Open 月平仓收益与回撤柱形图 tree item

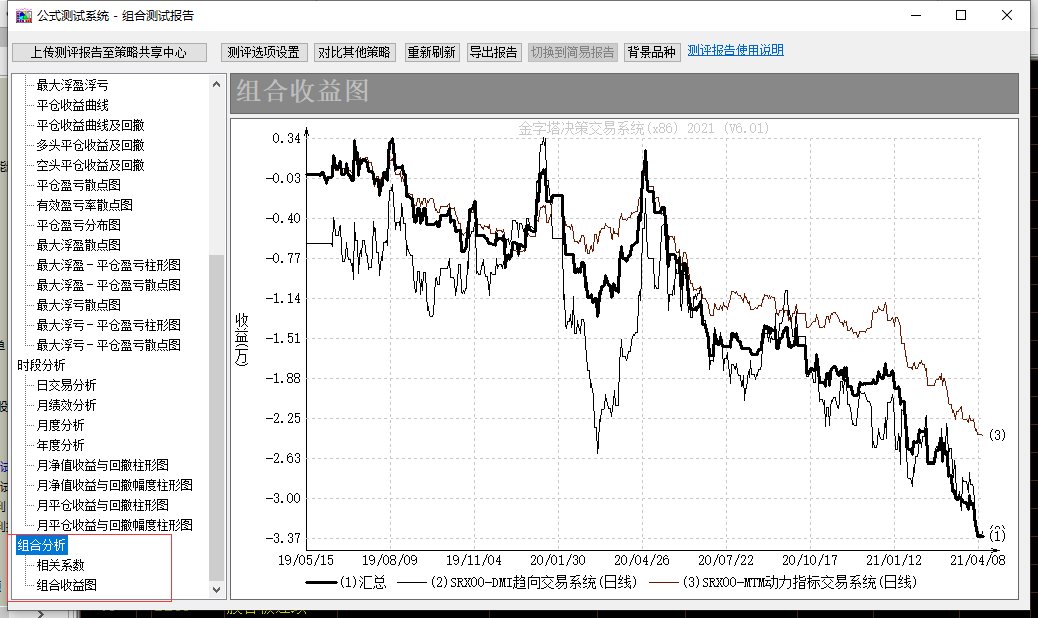(103, 505)
